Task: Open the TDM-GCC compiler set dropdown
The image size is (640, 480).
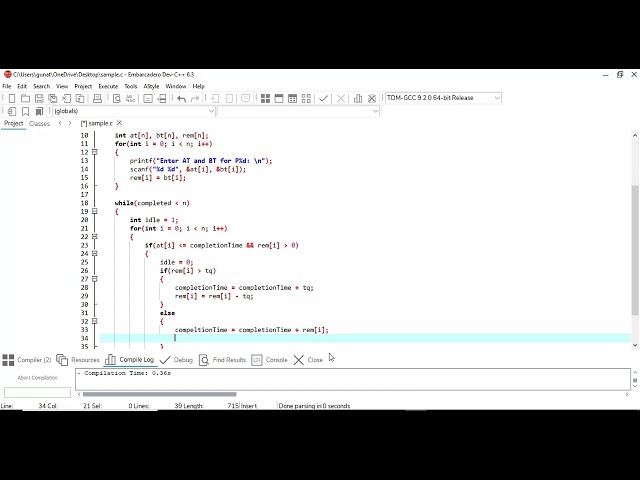Action: tap(443, 98)
